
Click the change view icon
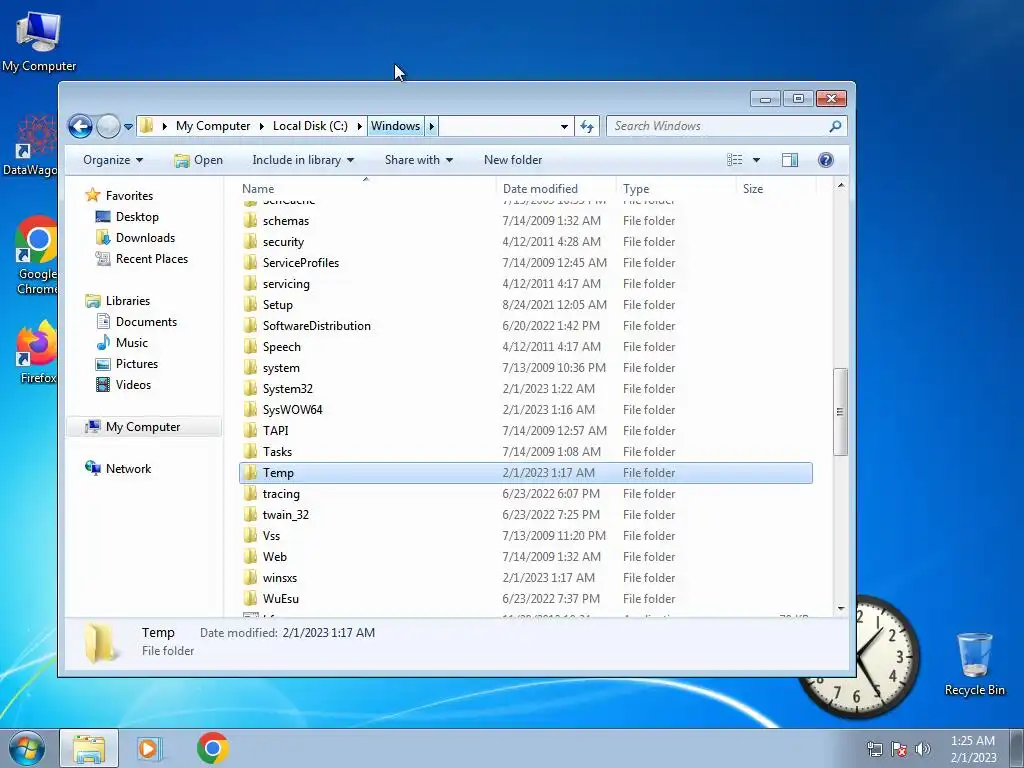[735, 160]
